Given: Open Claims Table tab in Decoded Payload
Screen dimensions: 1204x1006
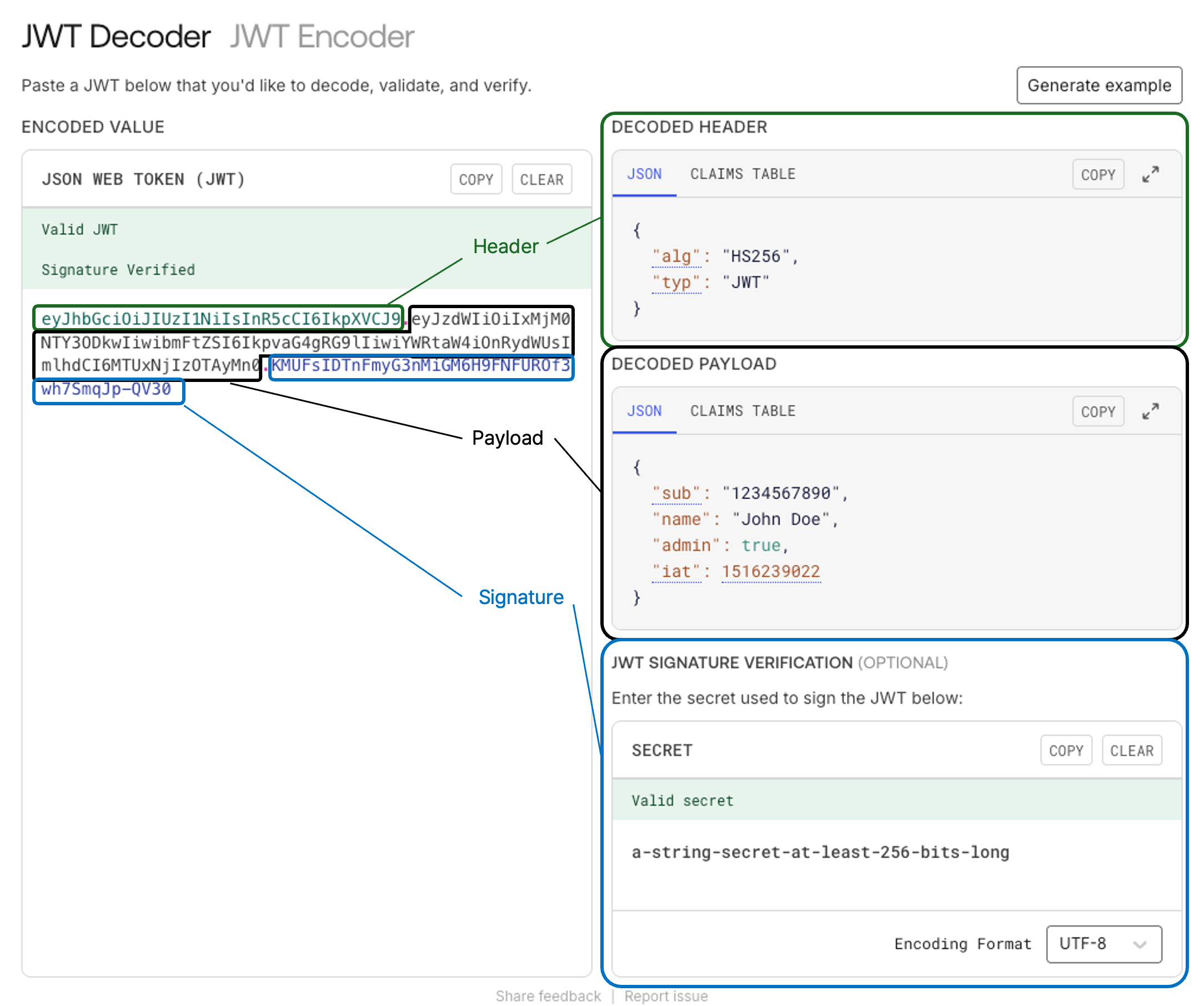Looking at the screenshot, I should click(743, 411).
